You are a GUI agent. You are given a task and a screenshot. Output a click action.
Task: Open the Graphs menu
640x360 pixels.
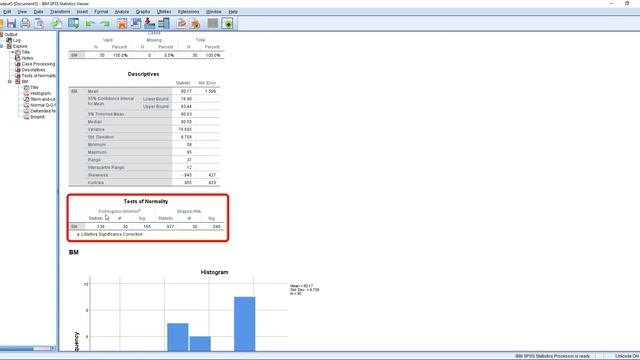143,12
